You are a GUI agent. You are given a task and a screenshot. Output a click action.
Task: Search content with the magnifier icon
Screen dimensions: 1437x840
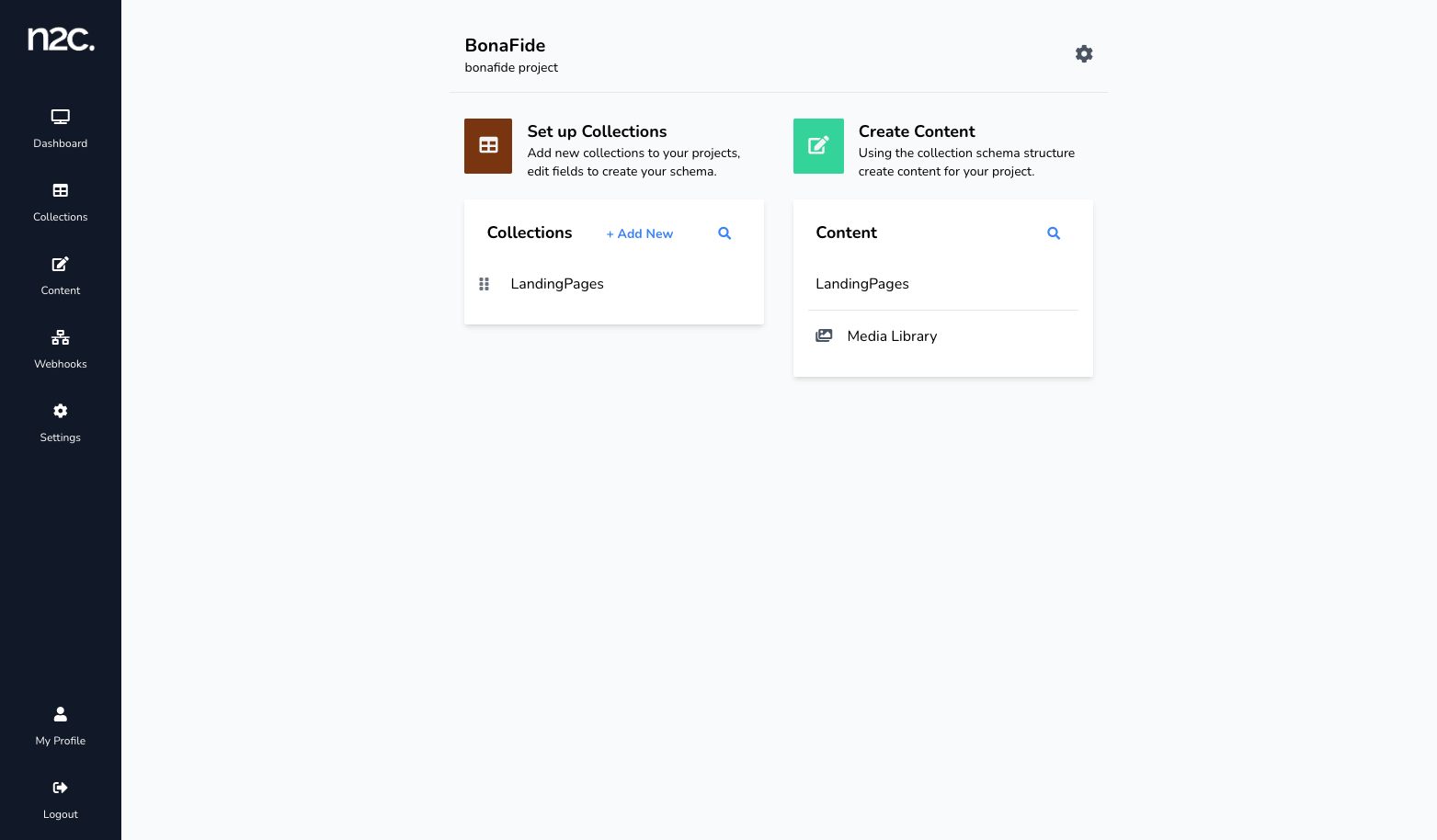pos(1054,233)
